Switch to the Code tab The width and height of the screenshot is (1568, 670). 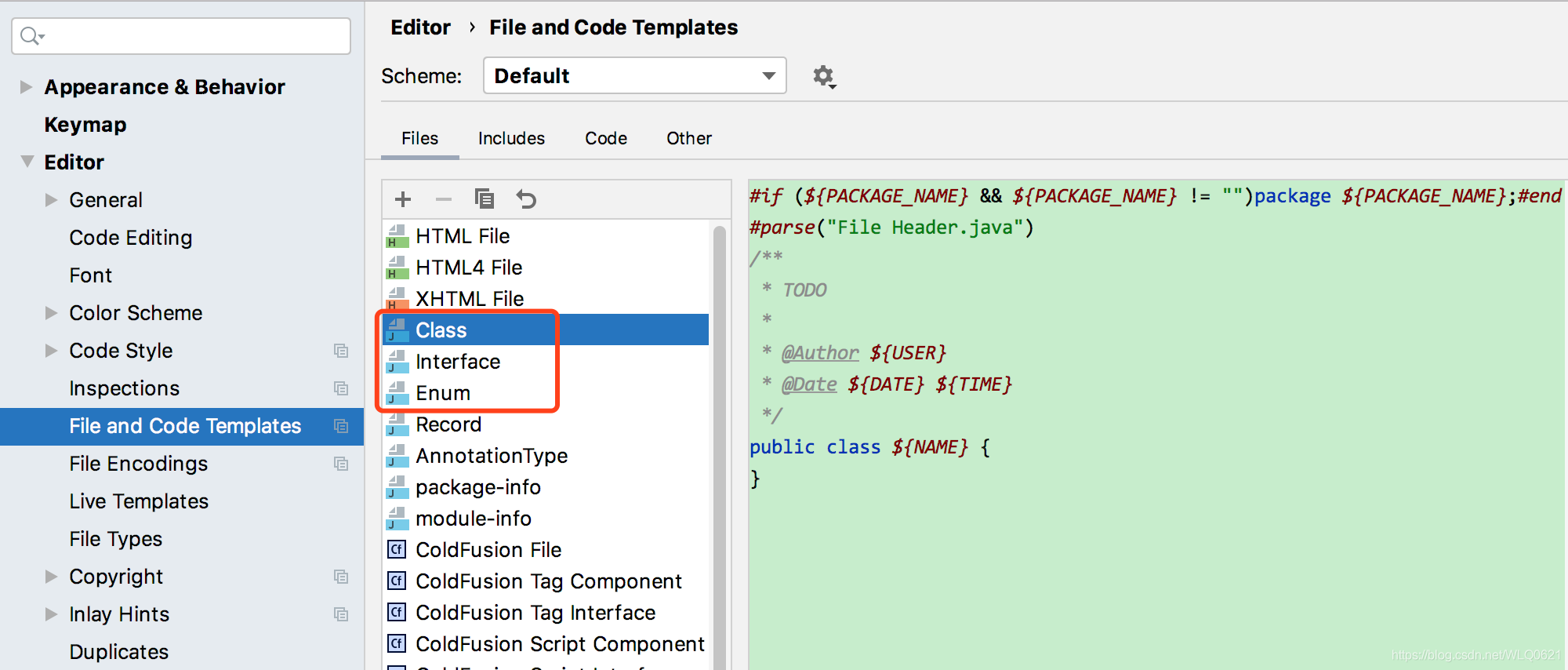(x=606, y=138)
